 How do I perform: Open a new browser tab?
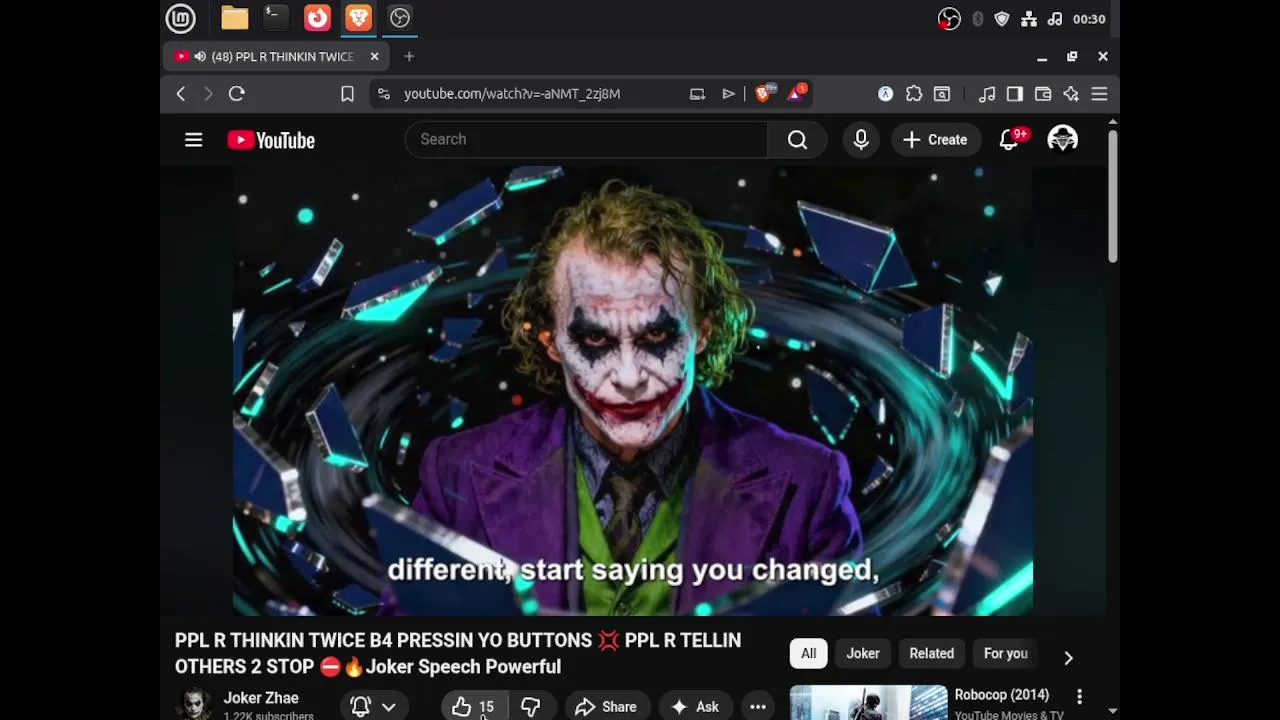pyautogui.click(x=409, y=57)
